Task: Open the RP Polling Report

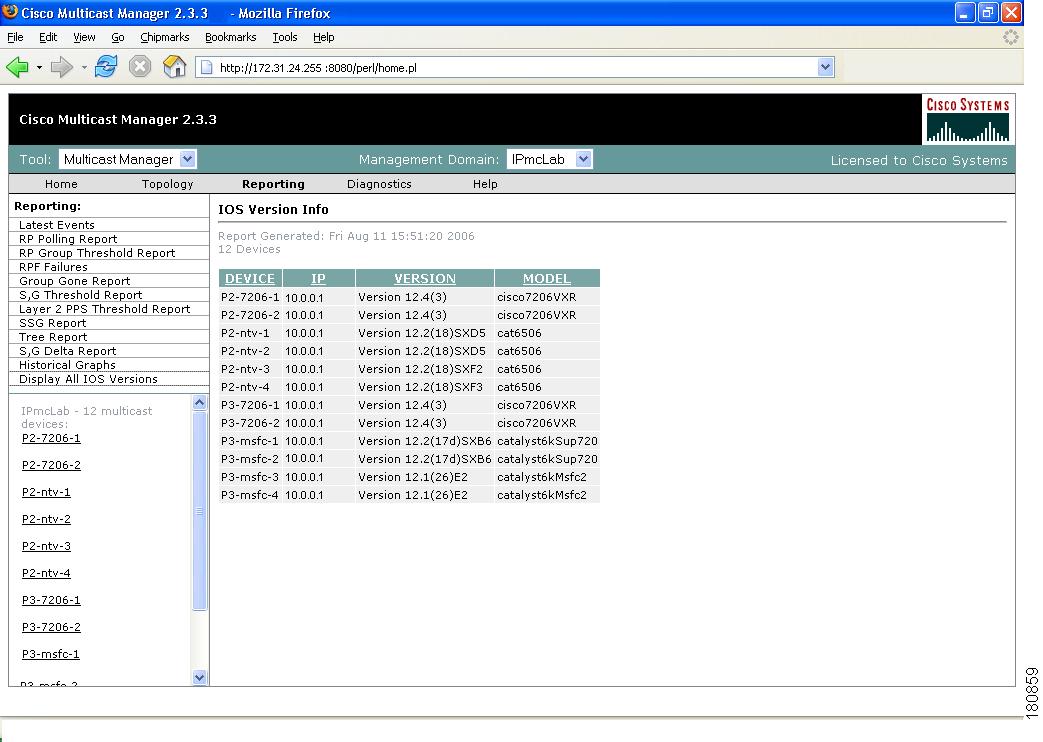Action: point(68,239)
